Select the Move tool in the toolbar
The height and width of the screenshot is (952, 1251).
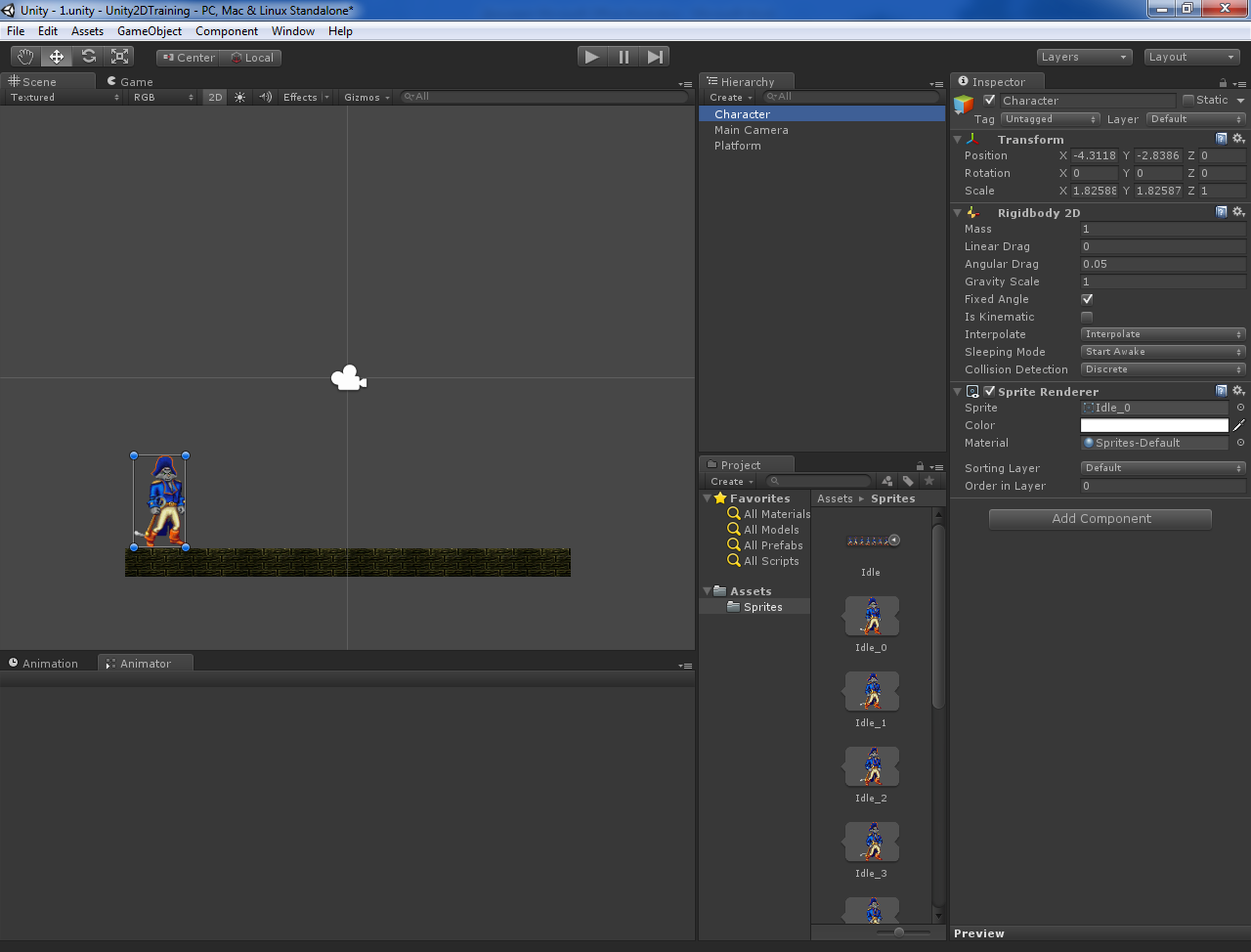pyautogui.click(x=57, y=57)
